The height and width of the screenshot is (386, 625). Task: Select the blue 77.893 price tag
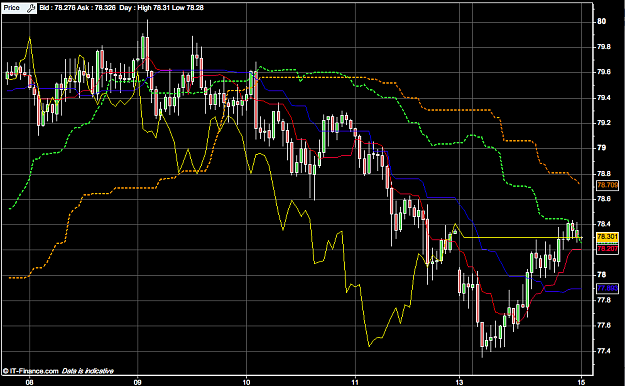click(x=607, y=288)
